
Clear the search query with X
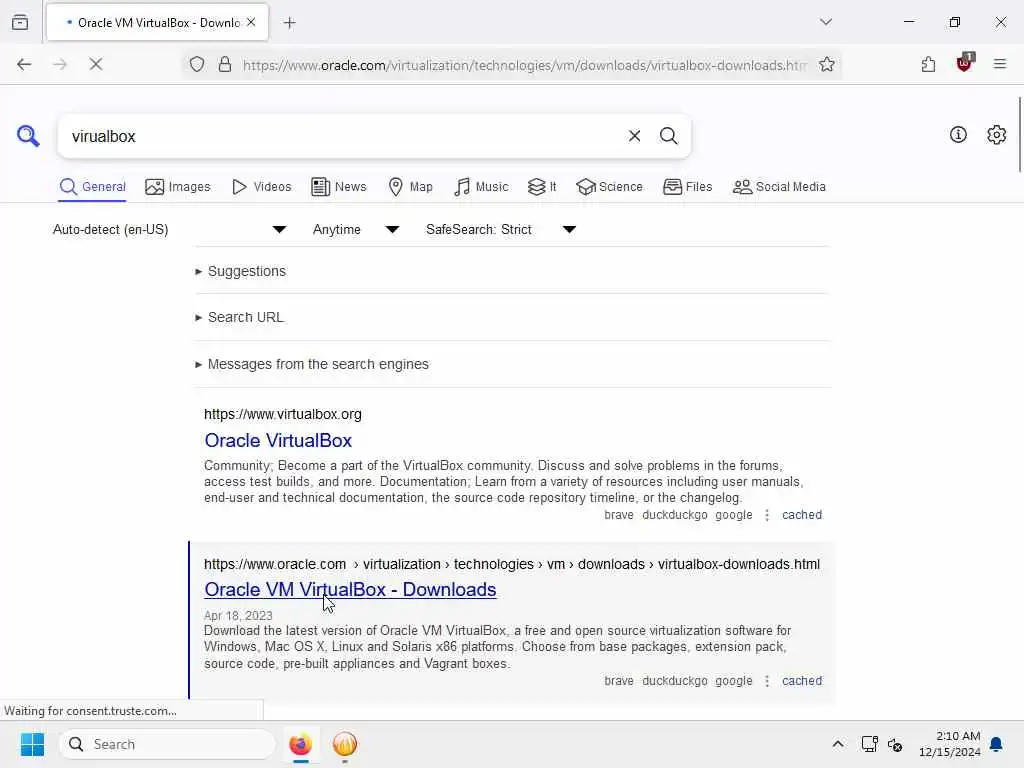click(x=634, y=136)
